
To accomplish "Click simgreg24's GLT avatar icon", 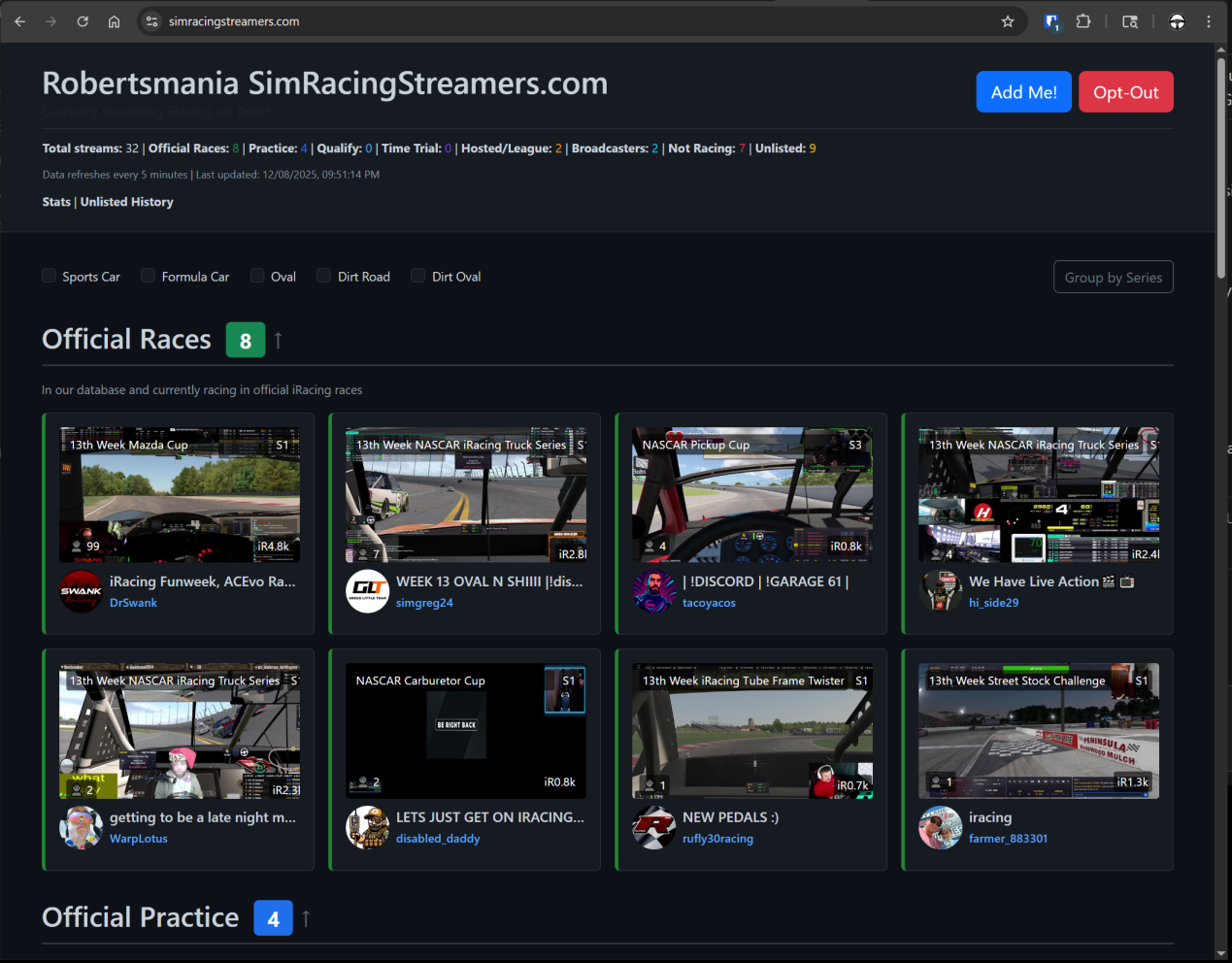I will (x=368, y=591).
